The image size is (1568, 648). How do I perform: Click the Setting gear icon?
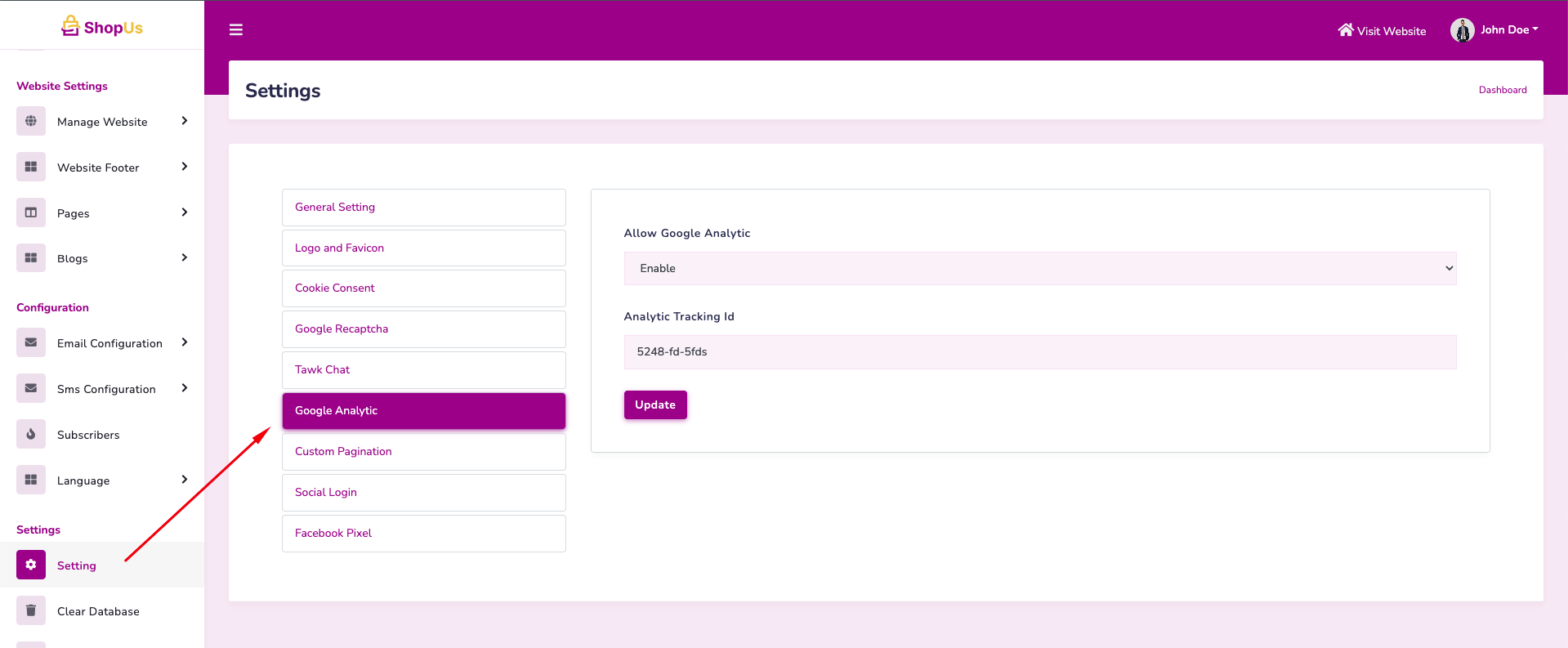[31, 565]
